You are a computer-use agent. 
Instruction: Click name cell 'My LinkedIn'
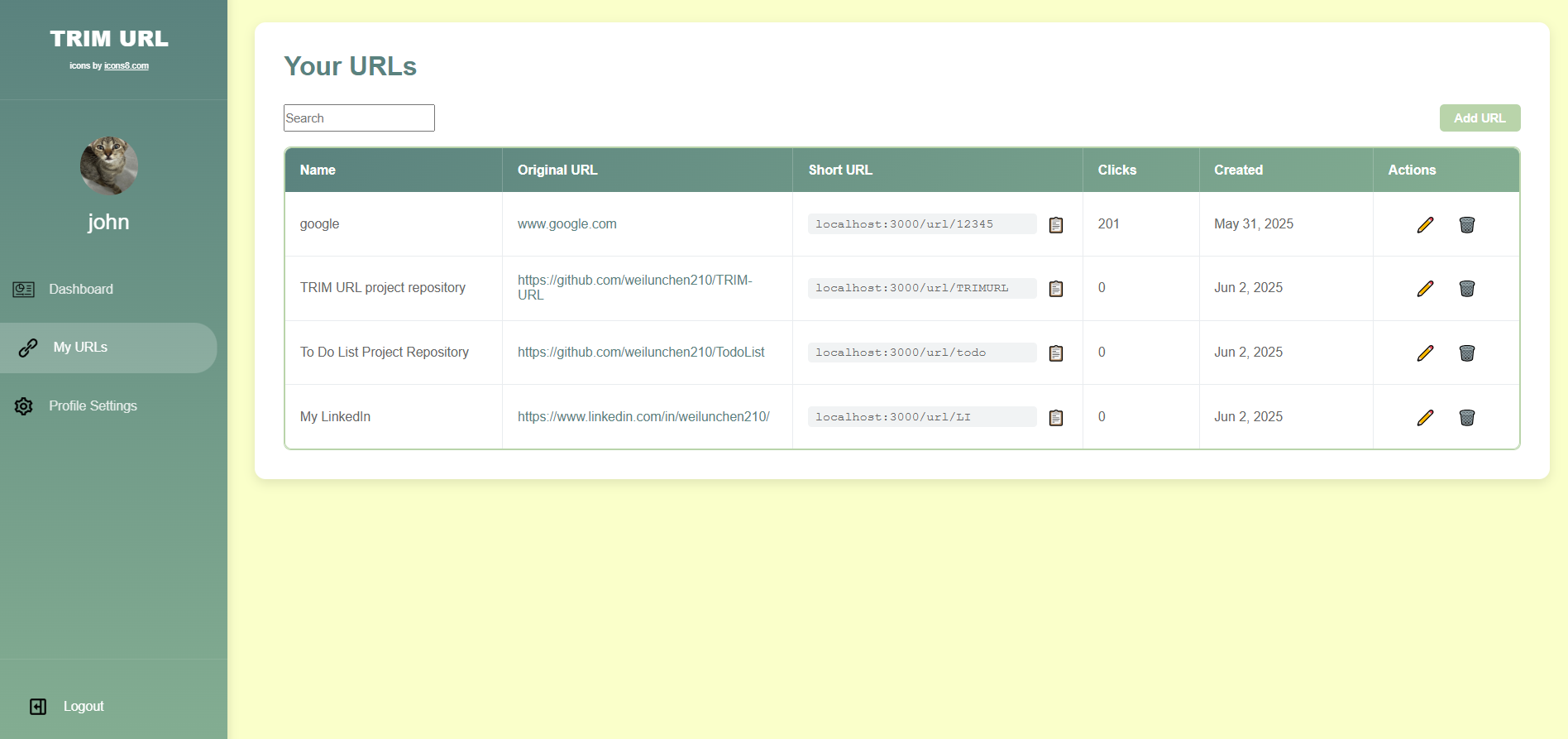point(335,417)
